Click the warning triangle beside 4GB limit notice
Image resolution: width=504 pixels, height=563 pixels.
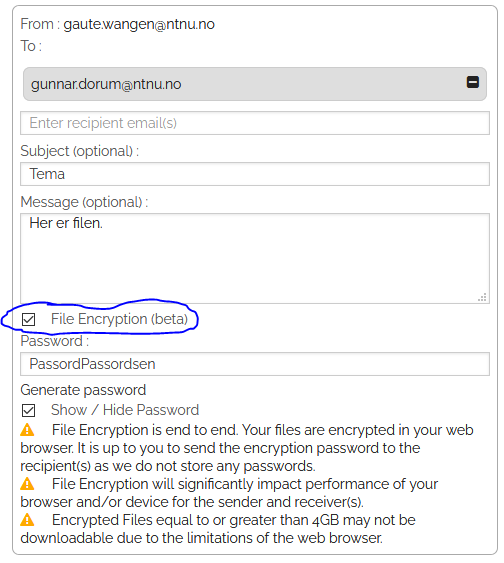[27, 520]
